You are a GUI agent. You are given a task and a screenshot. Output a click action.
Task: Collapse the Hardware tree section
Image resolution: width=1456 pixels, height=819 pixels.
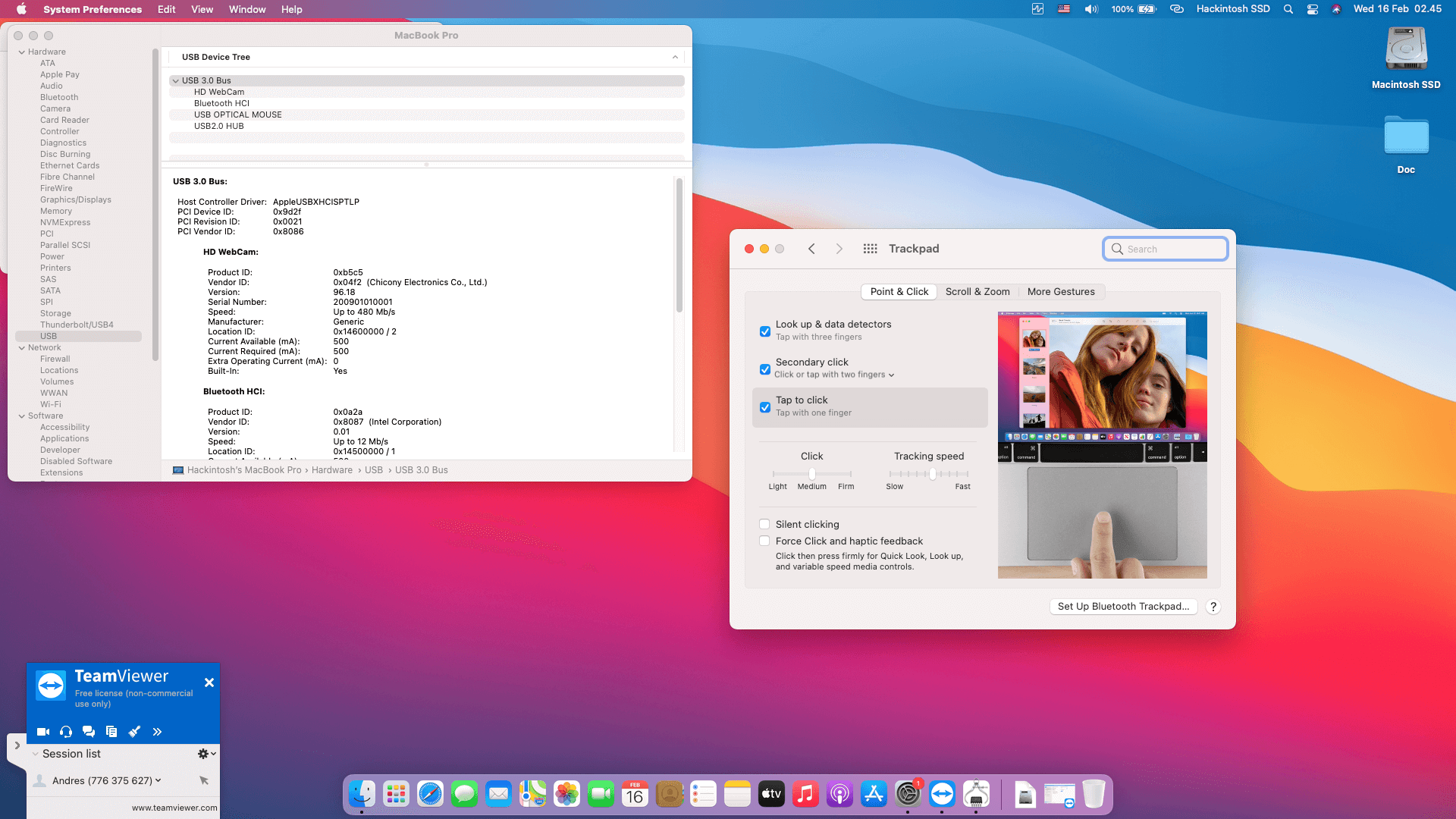coord(22,52)
